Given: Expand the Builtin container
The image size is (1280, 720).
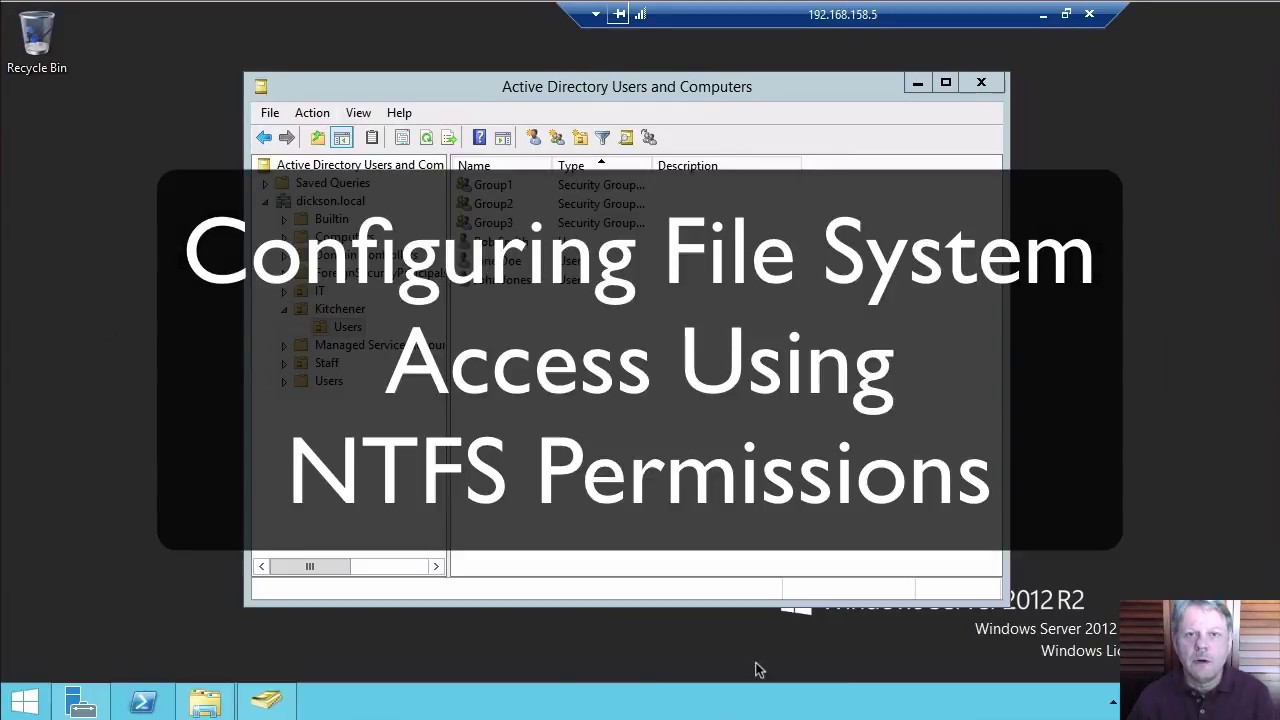Looking at the screenshot, I should 284,220.
